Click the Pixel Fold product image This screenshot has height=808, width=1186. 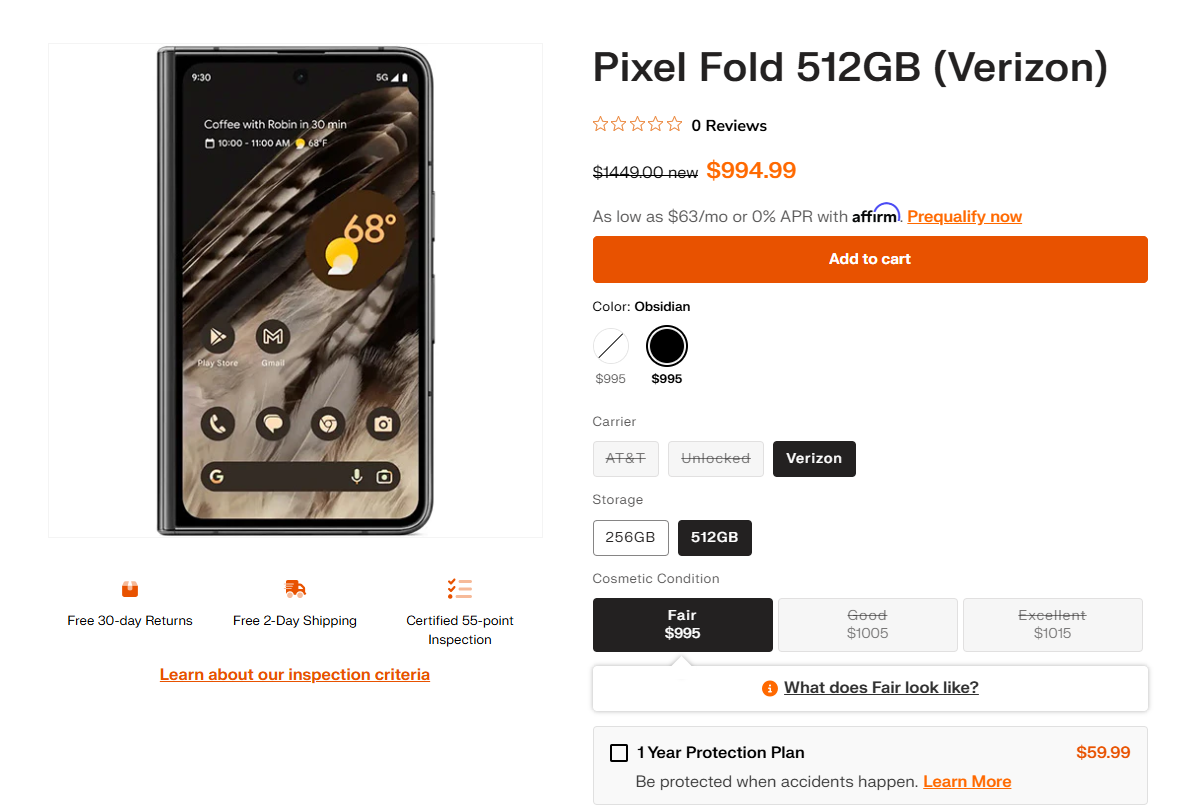click(295, 290)
